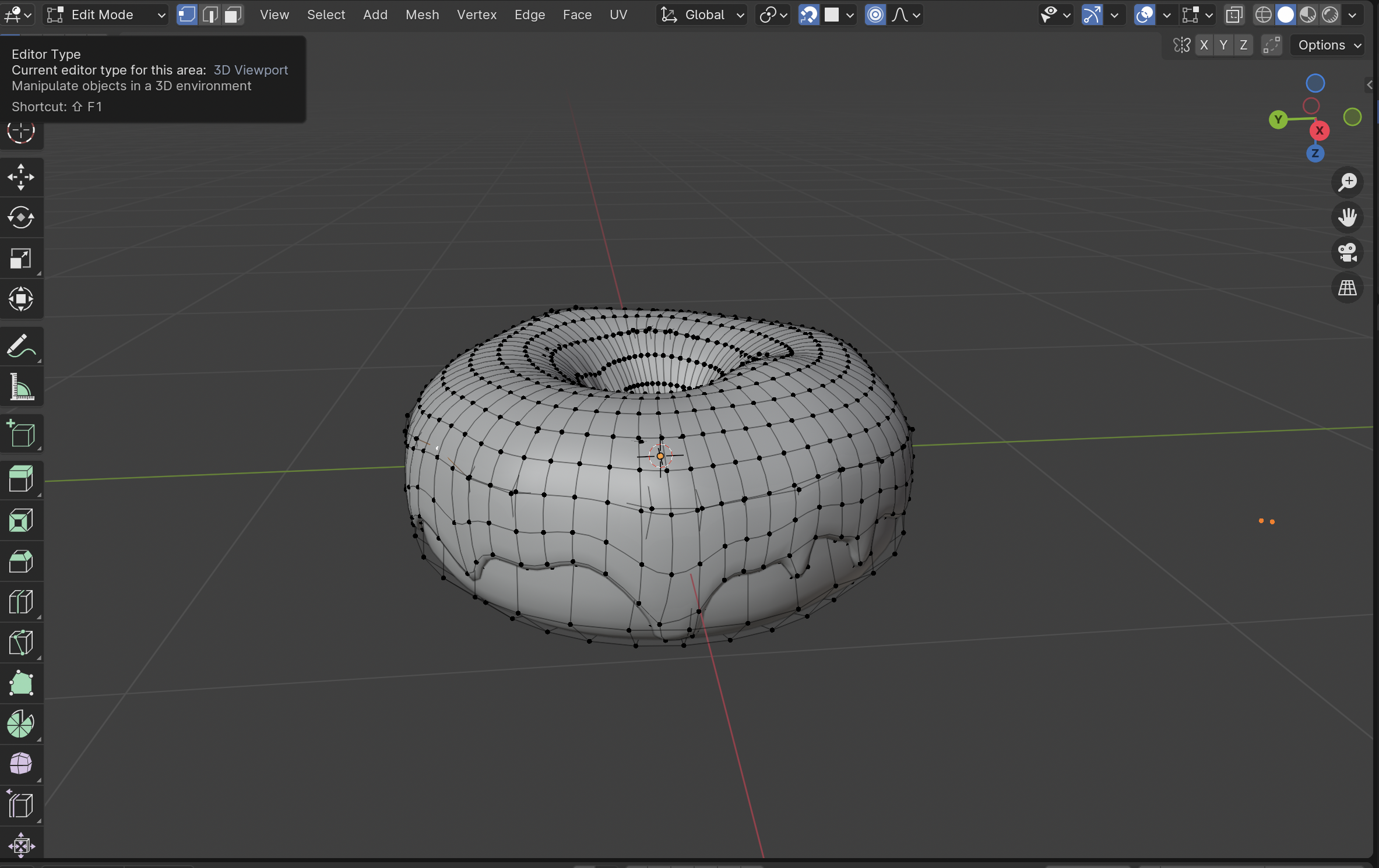The height and width of the screenshot is (868, 1379).
Task: Switch perspective/orthographic with grid icon
Action: click(1348, 287)
